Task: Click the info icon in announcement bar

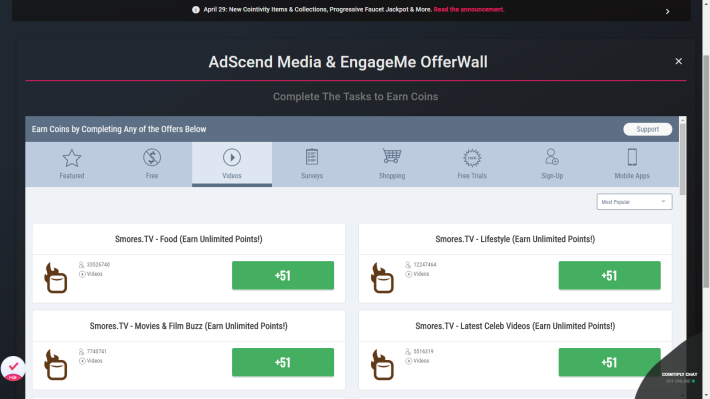Action: 196,10
